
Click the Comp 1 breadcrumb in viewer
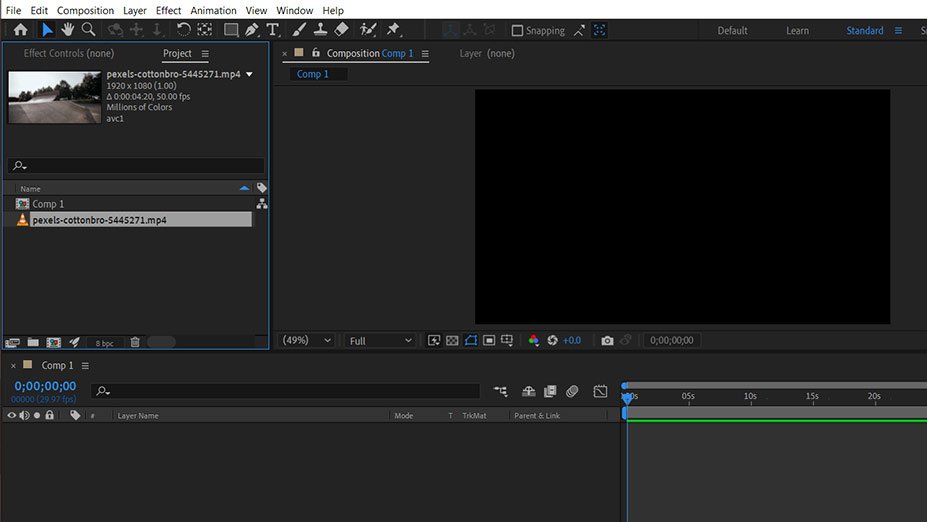[x=313, y=74]
